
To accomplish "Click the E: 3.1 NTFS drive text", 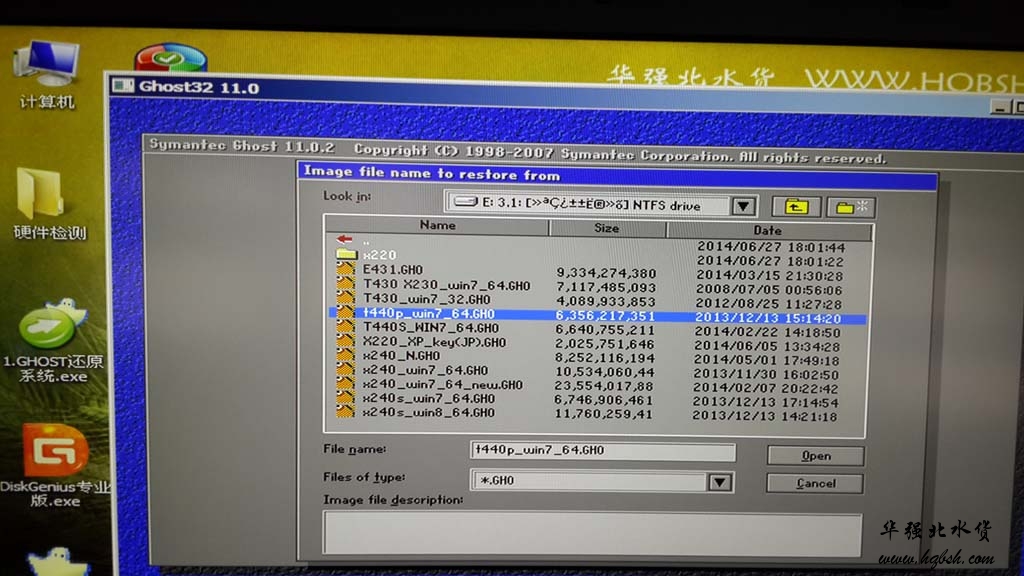I will click(x=590, y=205).
